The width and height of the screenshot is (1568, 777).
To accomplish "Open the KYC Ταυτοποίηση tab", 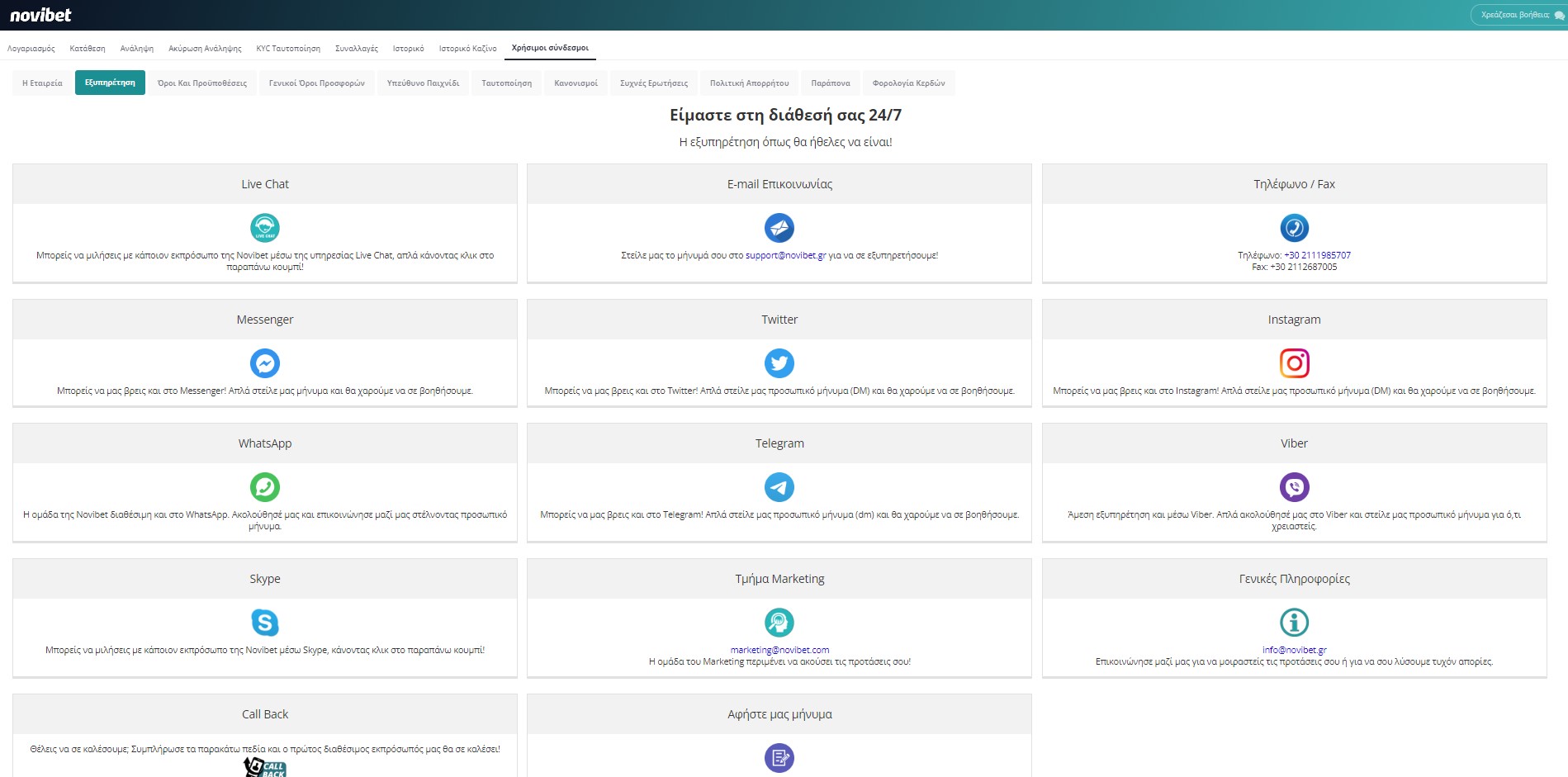I will tap(288, 49).
